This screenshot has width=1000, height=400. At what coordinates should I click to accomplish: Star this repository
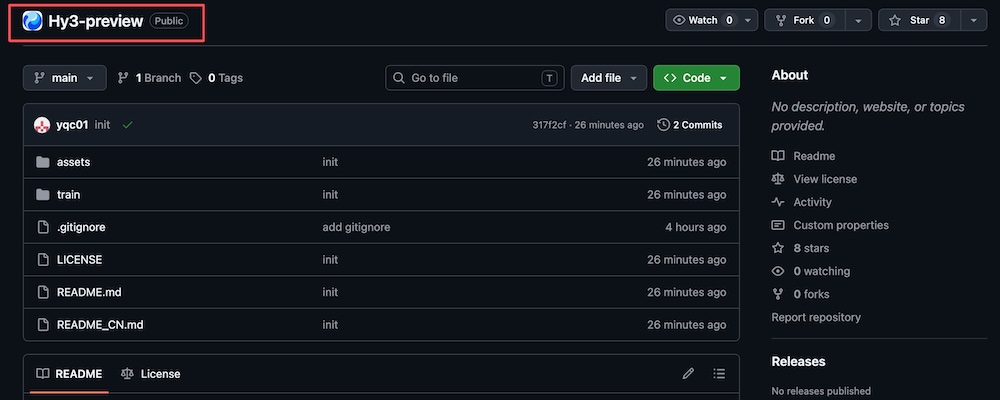(x=919, y=20)
